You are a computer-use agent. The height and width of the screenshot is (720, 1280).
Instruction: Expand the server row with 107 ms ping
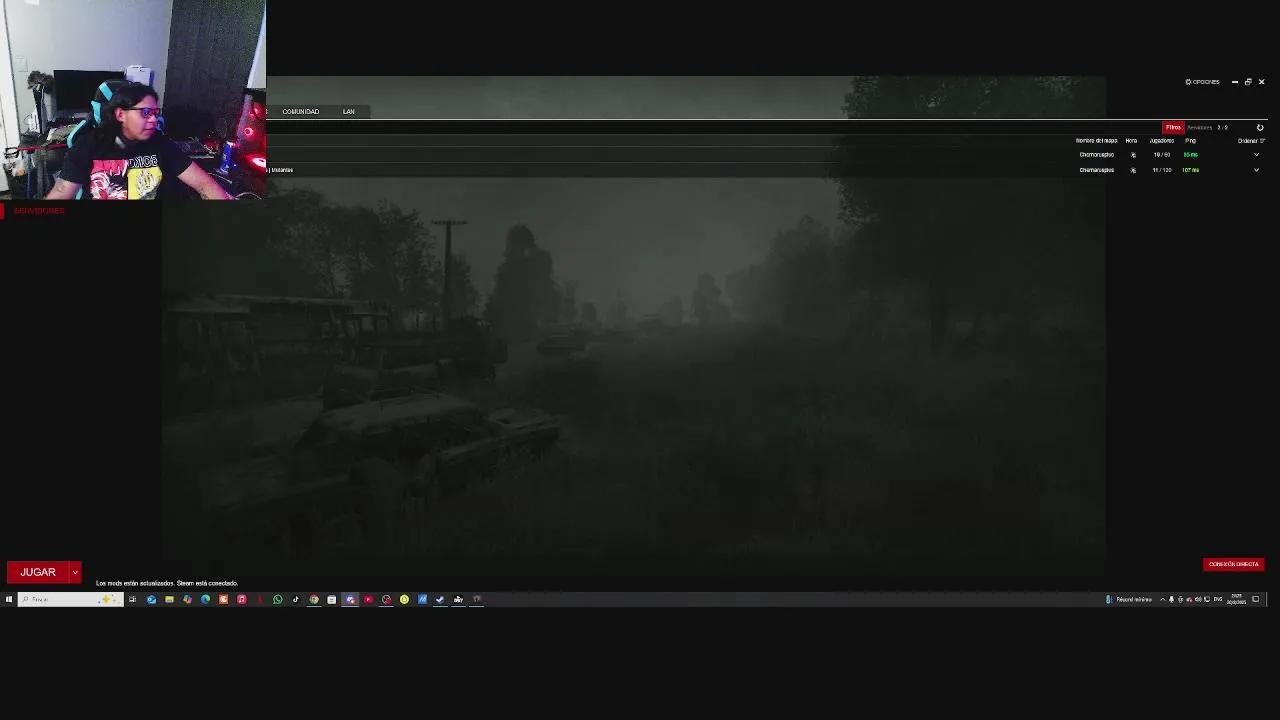(1256, 170)
